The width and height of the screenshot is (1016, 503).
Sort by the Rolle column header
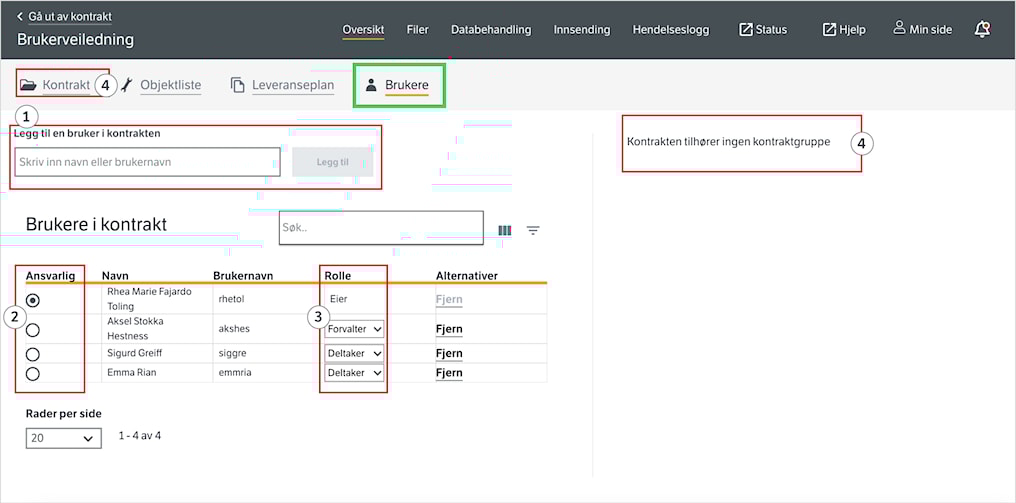[x=338, y=275]
